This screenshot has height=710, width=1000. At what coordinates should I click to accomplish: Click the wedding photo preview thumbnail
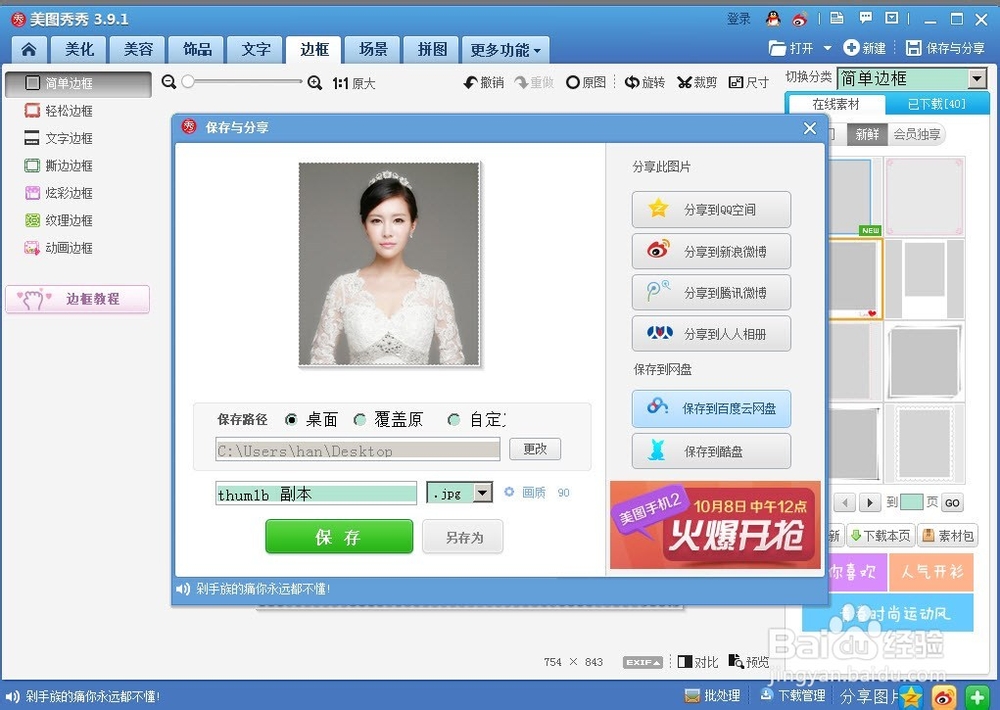(x=389, y=264)
